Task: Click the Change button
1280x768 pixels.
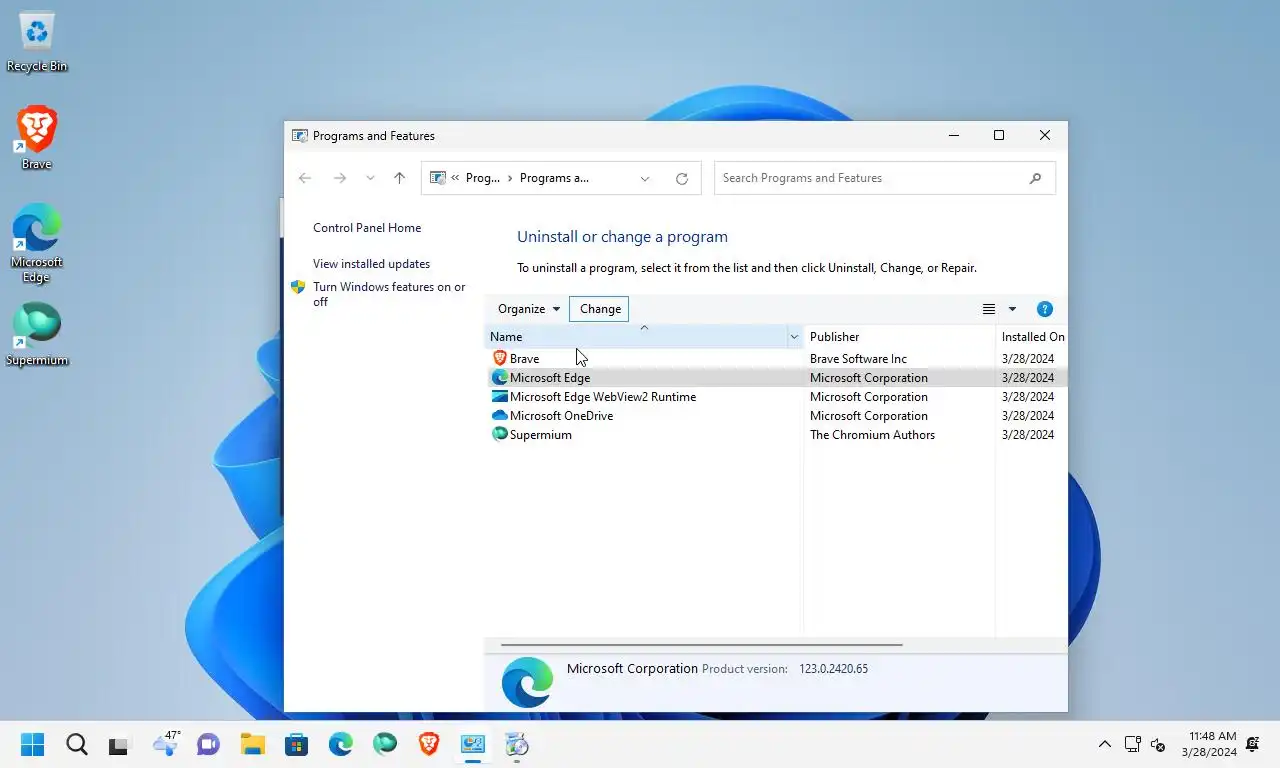Action: (599, 309)
